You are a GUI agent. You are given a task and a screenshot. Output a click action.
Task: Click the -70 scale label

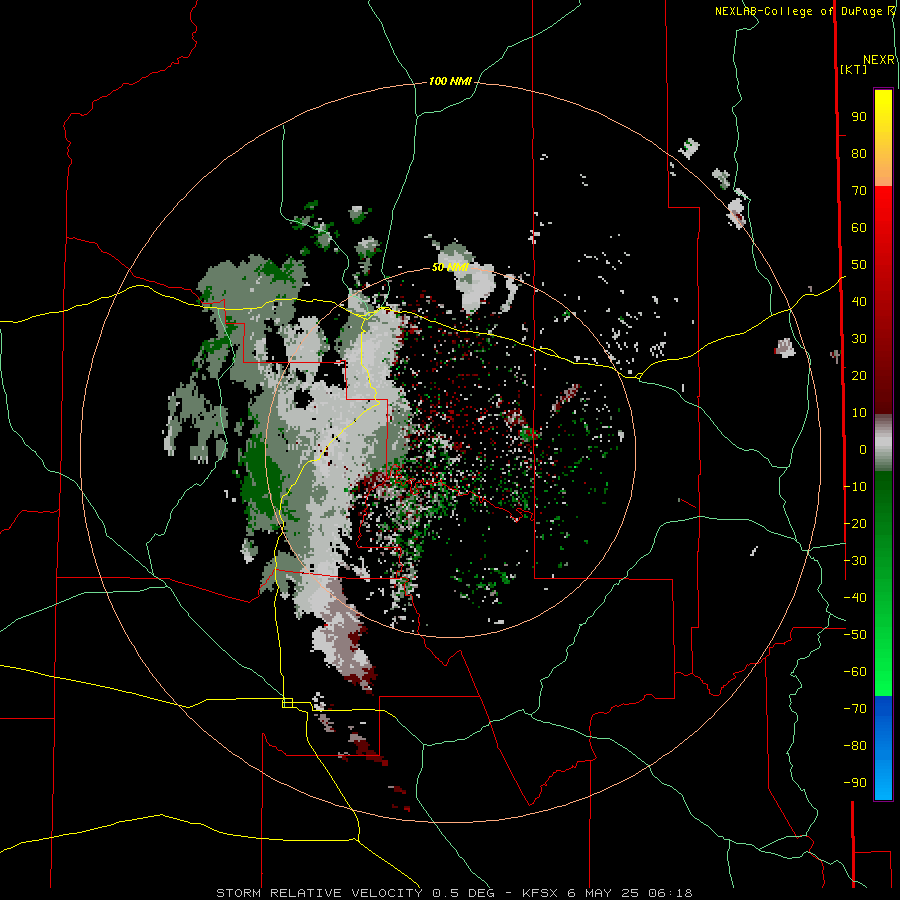(x=855, y=709)
